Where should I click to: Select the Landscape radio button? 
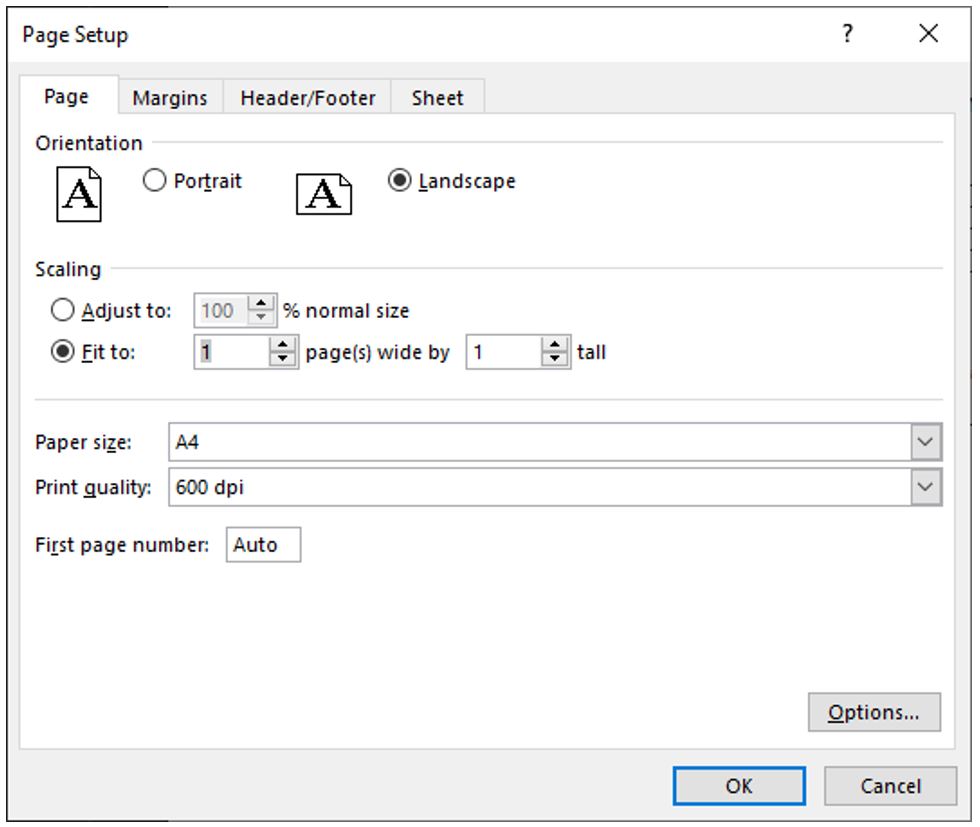click(x=399, y=182)
